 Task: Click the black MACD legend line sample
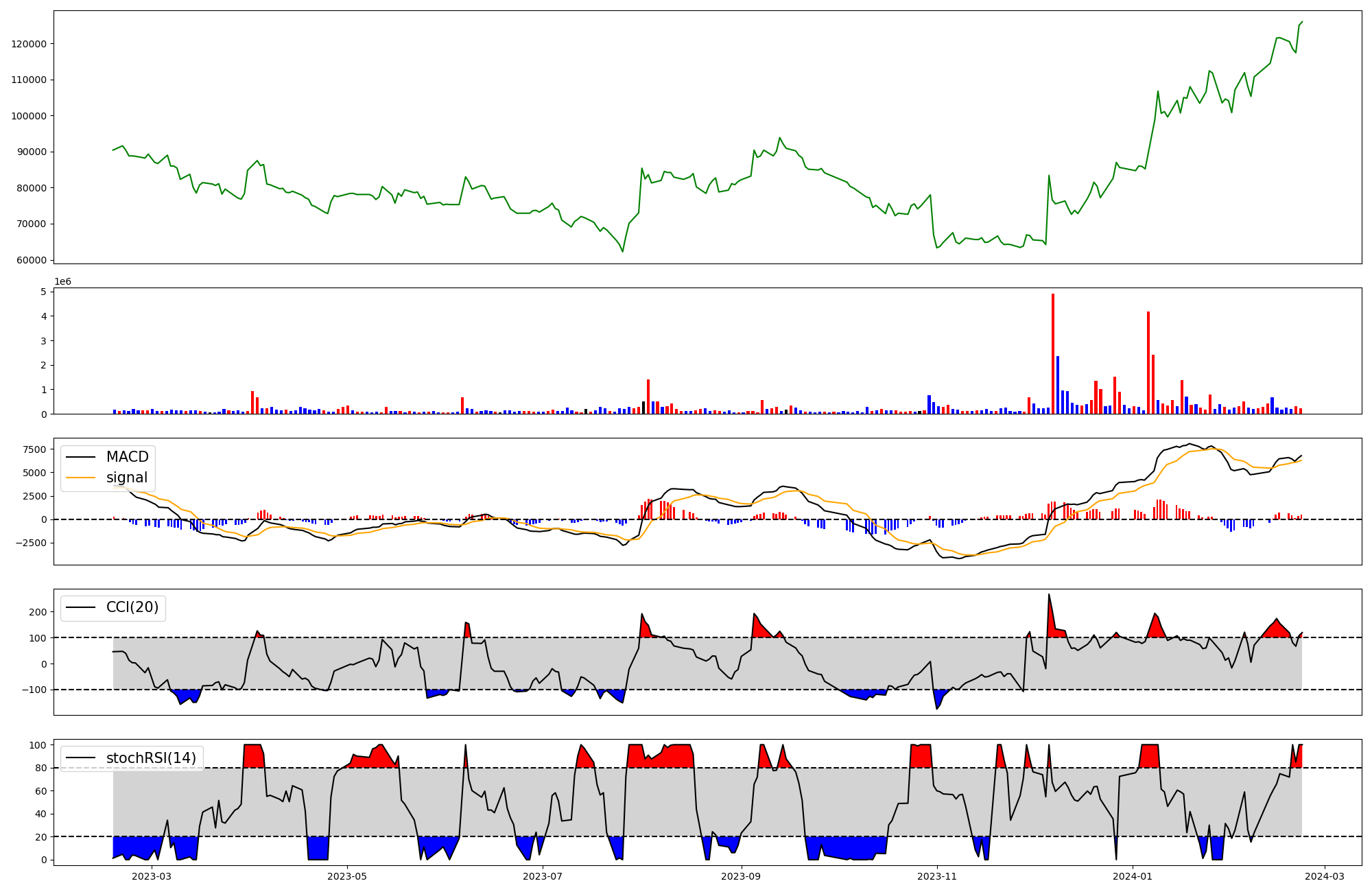click(80, 457)
